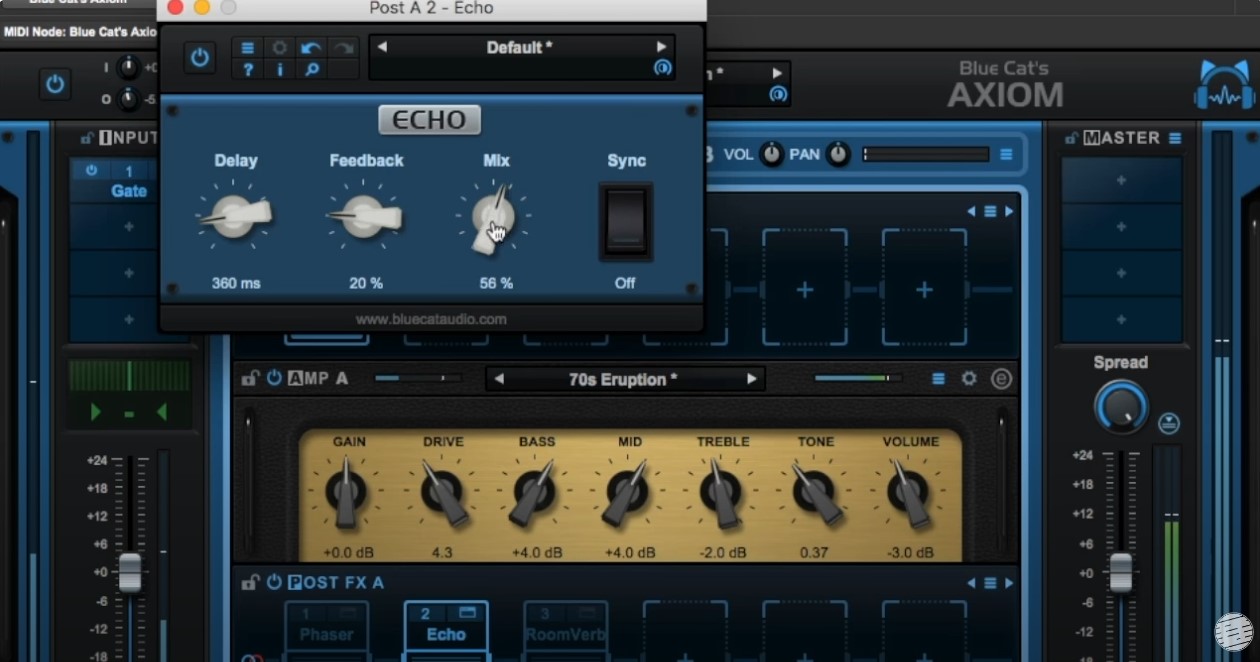Open the channel strip menu icon
The height and width of the screenshot is (662, 1260).
click(1006, 154)
